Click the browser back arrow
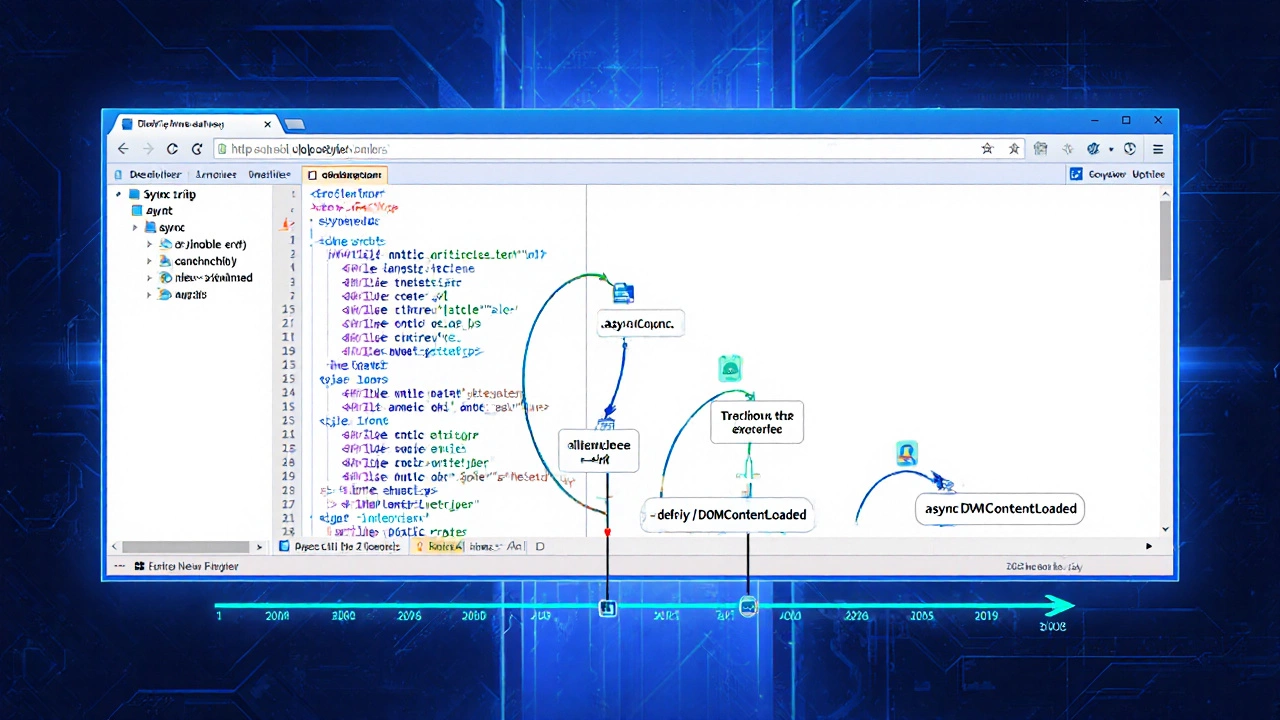This screenshot has height=720, width=1280. pyautogui.click(x=123, y=148)
